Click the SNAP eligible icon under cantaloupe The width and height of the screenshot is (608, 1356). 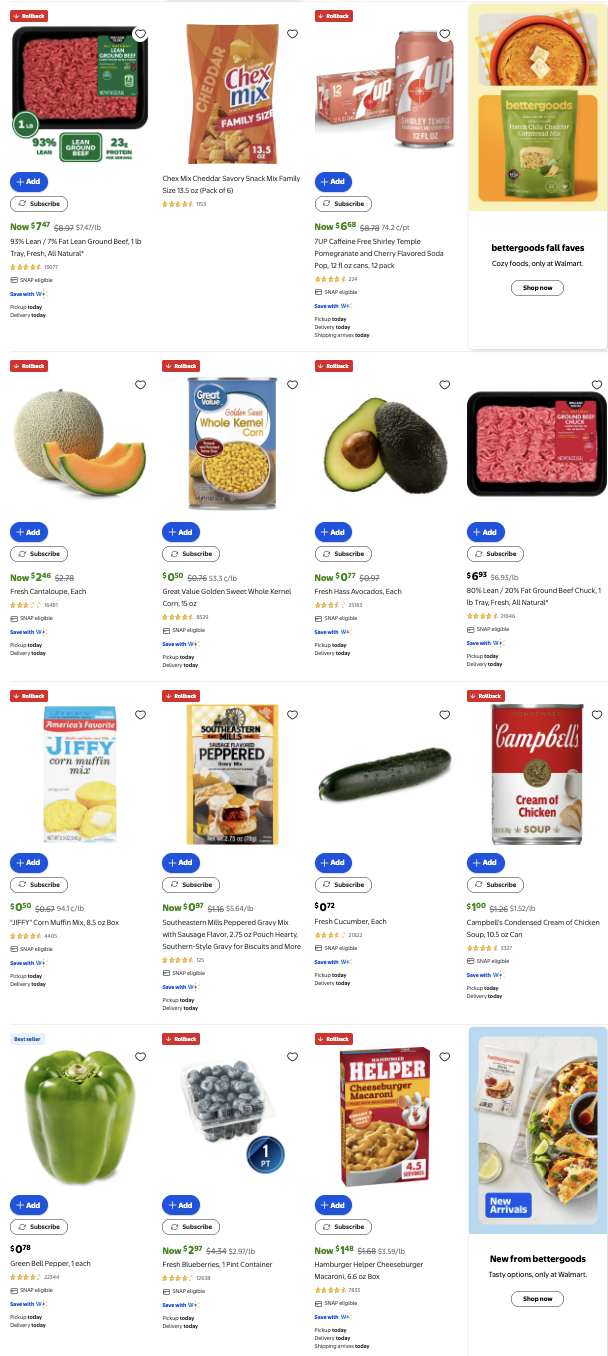point(13,618)
